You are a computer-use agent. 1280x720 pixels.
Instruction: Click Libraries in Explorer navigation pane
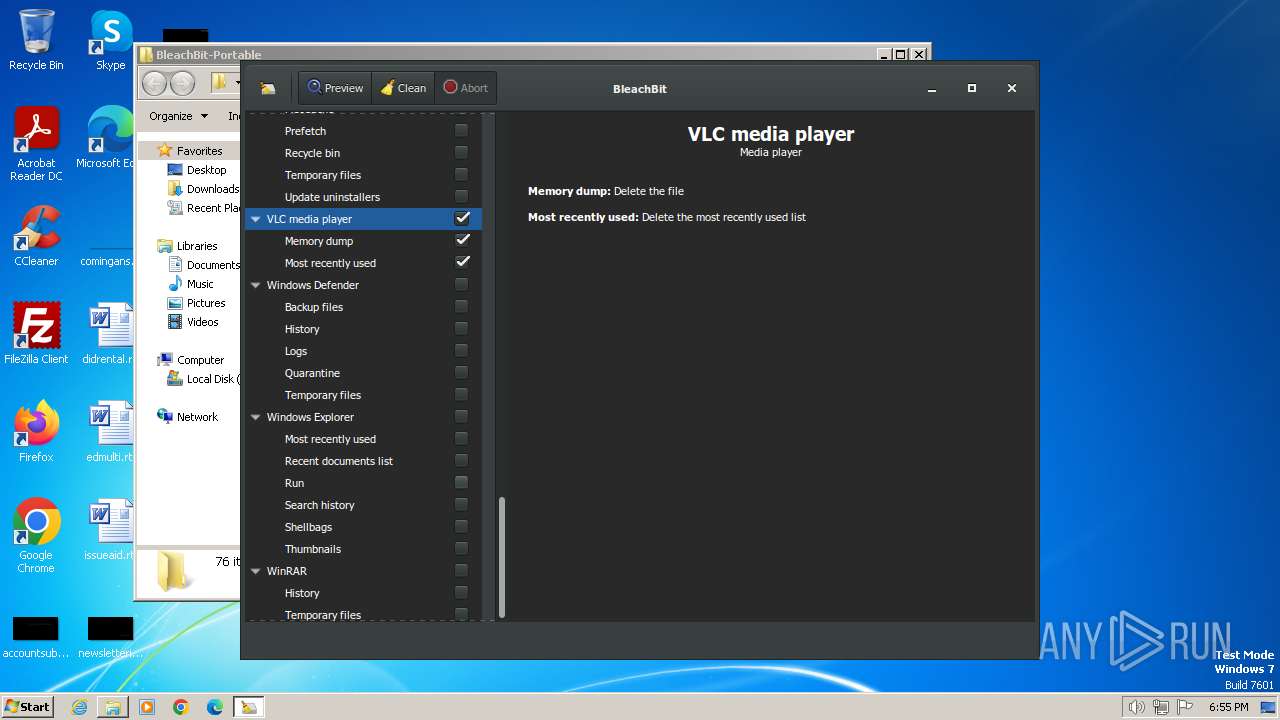point(187,246)
